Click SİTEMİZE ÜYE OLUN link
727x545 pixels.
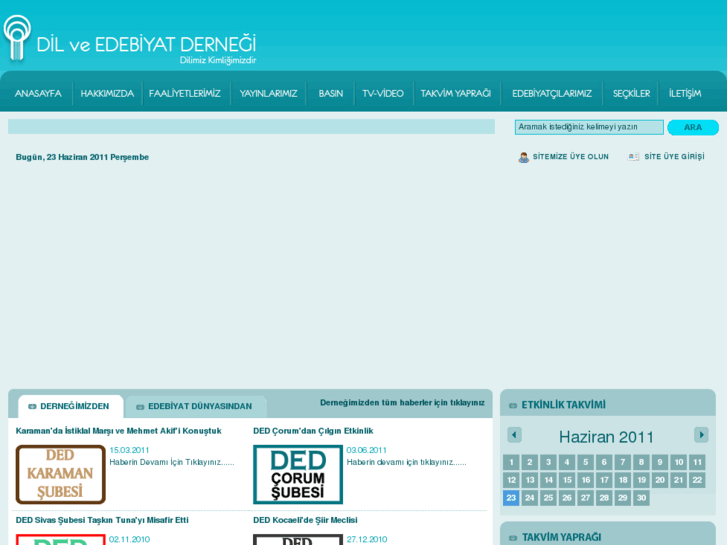(570, 157)
